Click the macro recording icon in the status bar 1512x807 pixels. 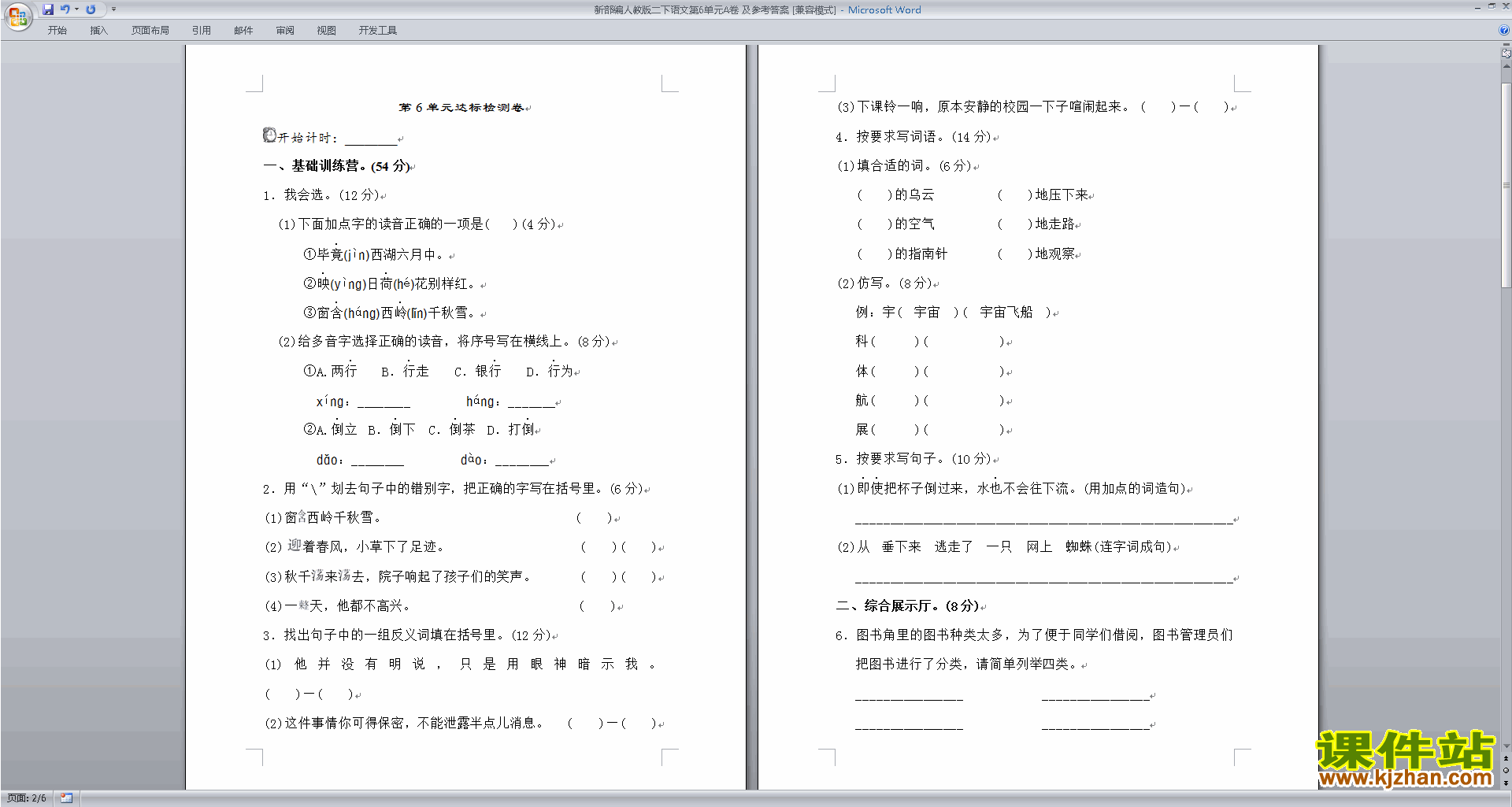click(x=67, y=798)
